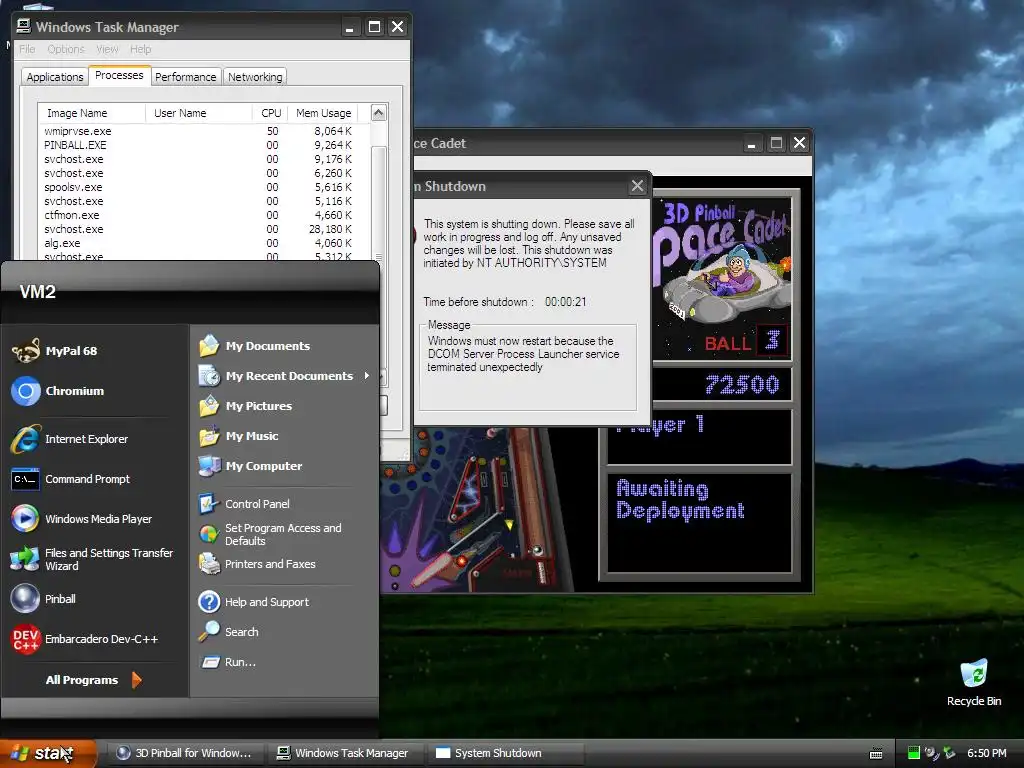Select PINBALL.EXE process row
The height and width of the screenshot is (768, 1024).
pyautogui.click(x=204, y=145)
